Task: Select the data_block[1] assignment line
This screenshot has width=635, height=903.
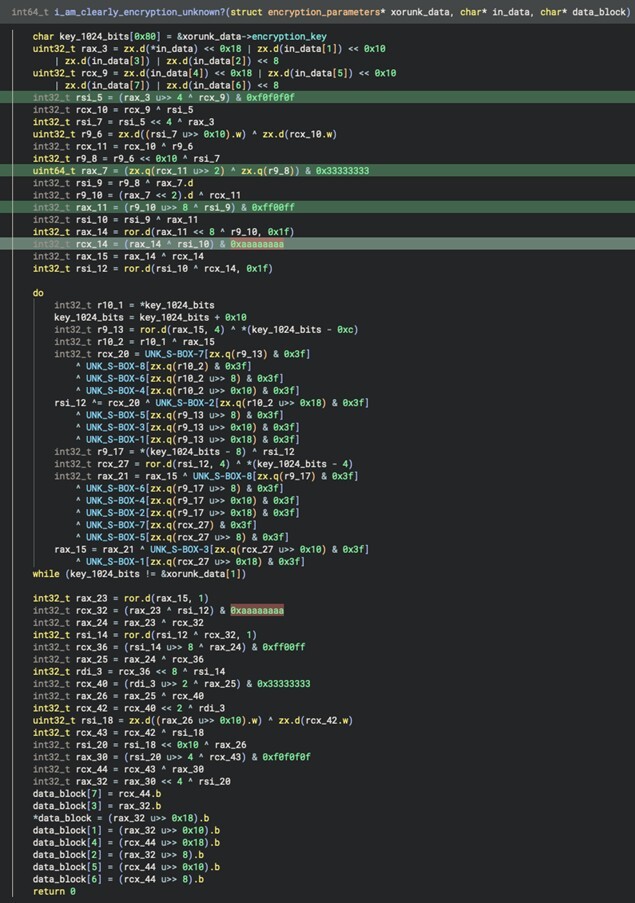Action: (x=126, y=830)
